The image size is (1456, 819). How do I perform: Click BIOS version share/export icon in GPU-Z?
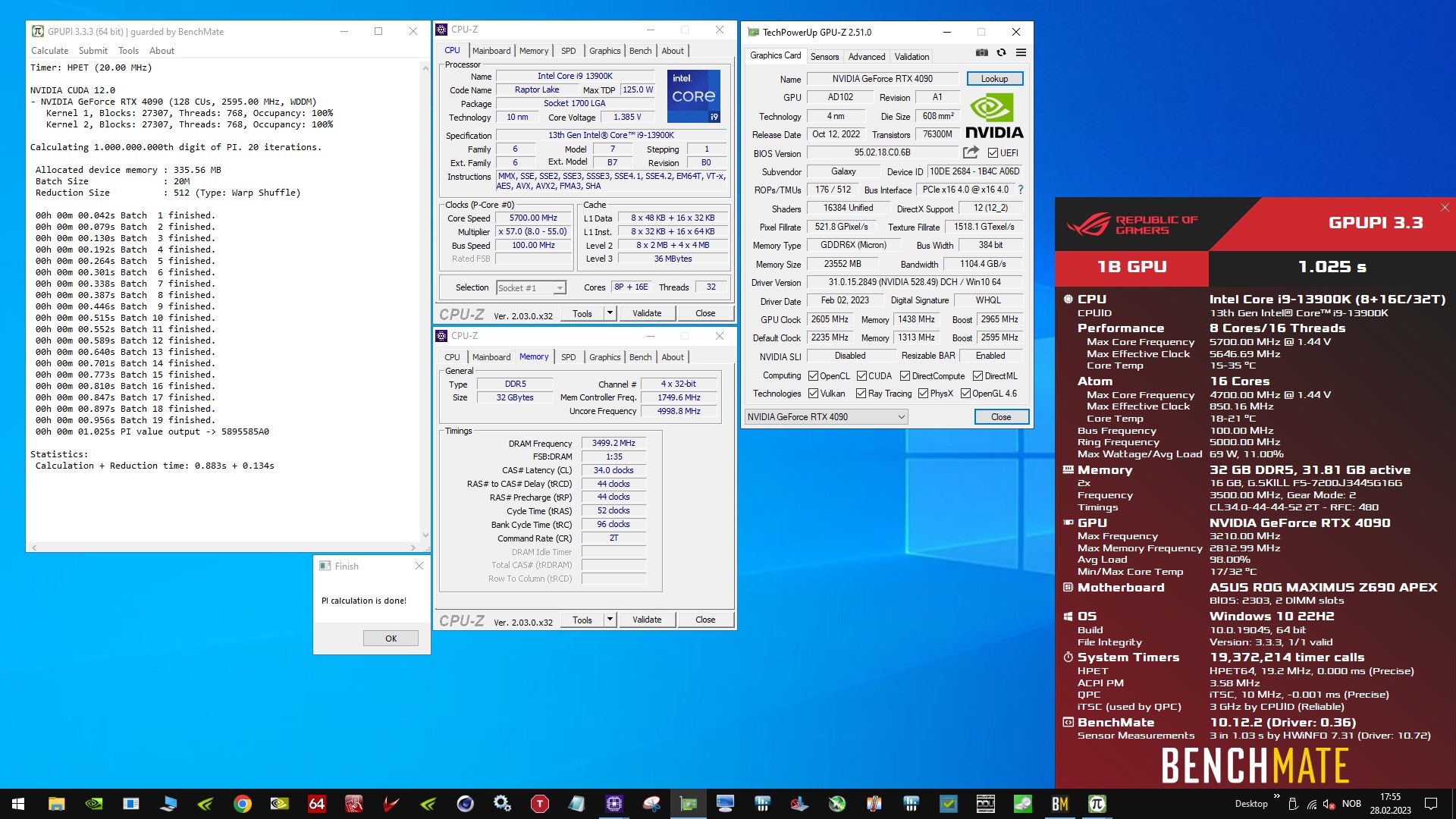coord(971,152)
